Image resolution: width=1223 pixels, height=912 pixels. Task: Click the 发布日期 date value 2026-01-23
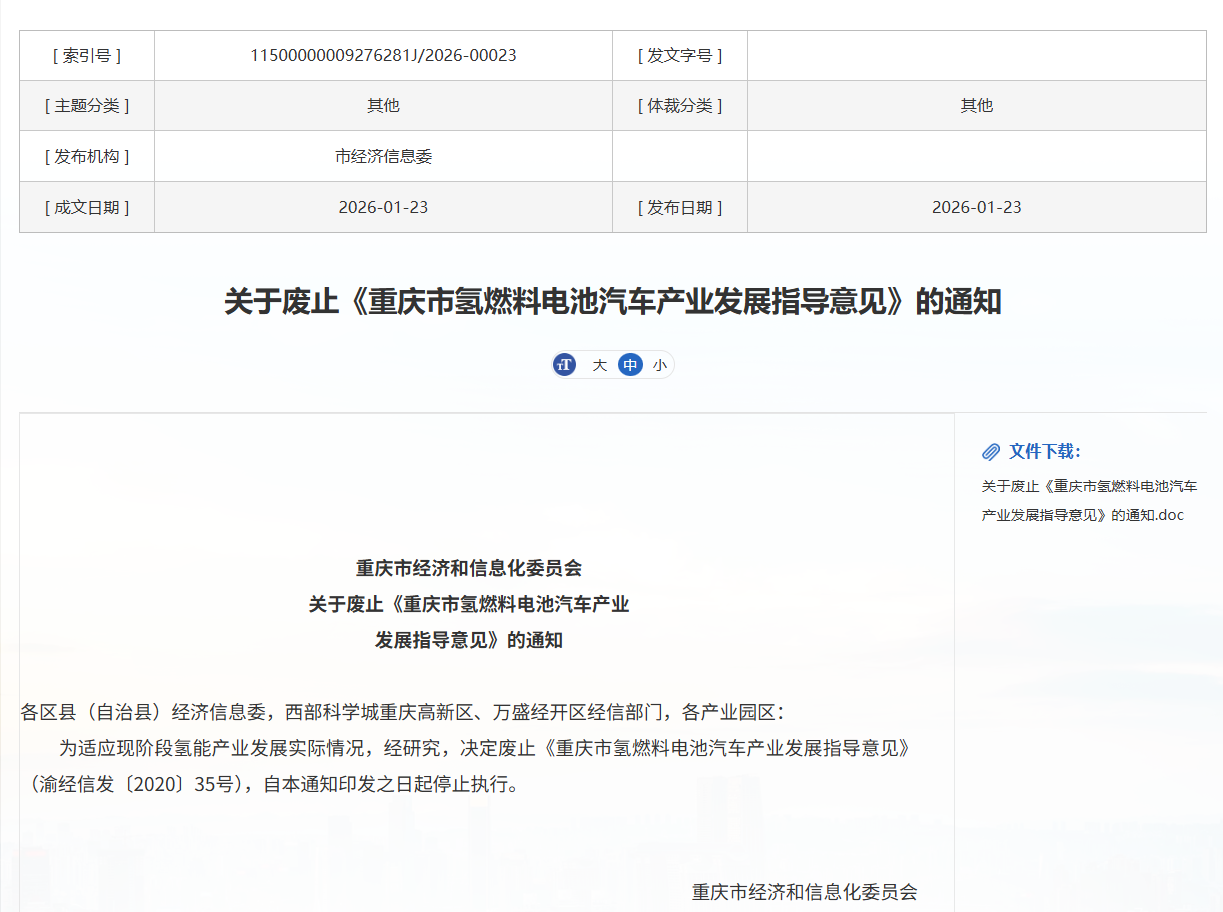click(x=976, y=208)
